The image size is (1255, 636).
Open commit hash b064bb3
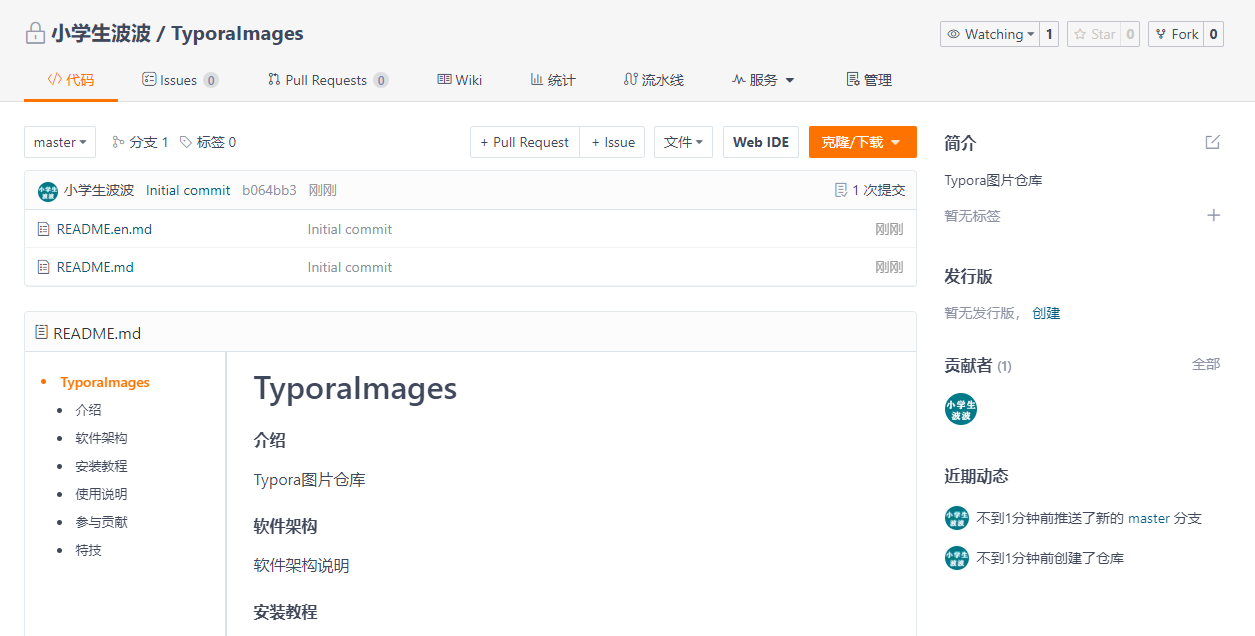point(269,190)
